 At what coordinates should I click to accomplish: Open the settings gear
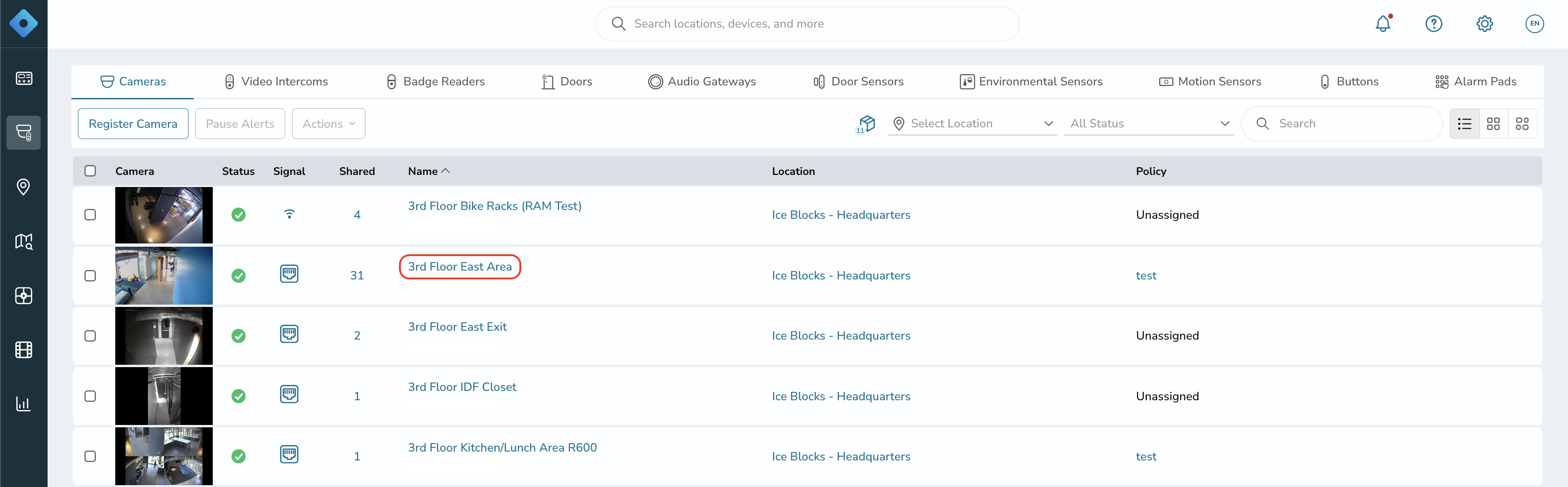coord(1484,23)
